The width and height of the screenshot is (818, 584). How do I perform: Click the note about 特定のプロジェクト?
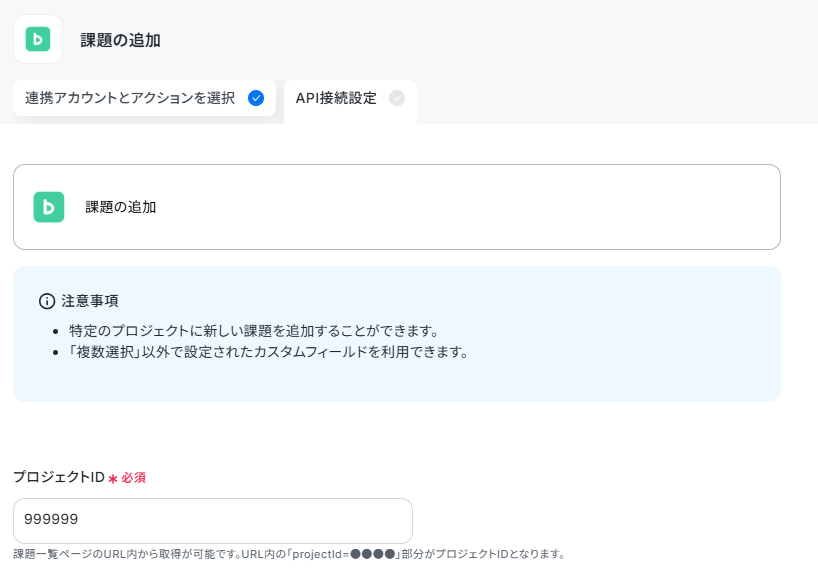click(x=254, y=331)
